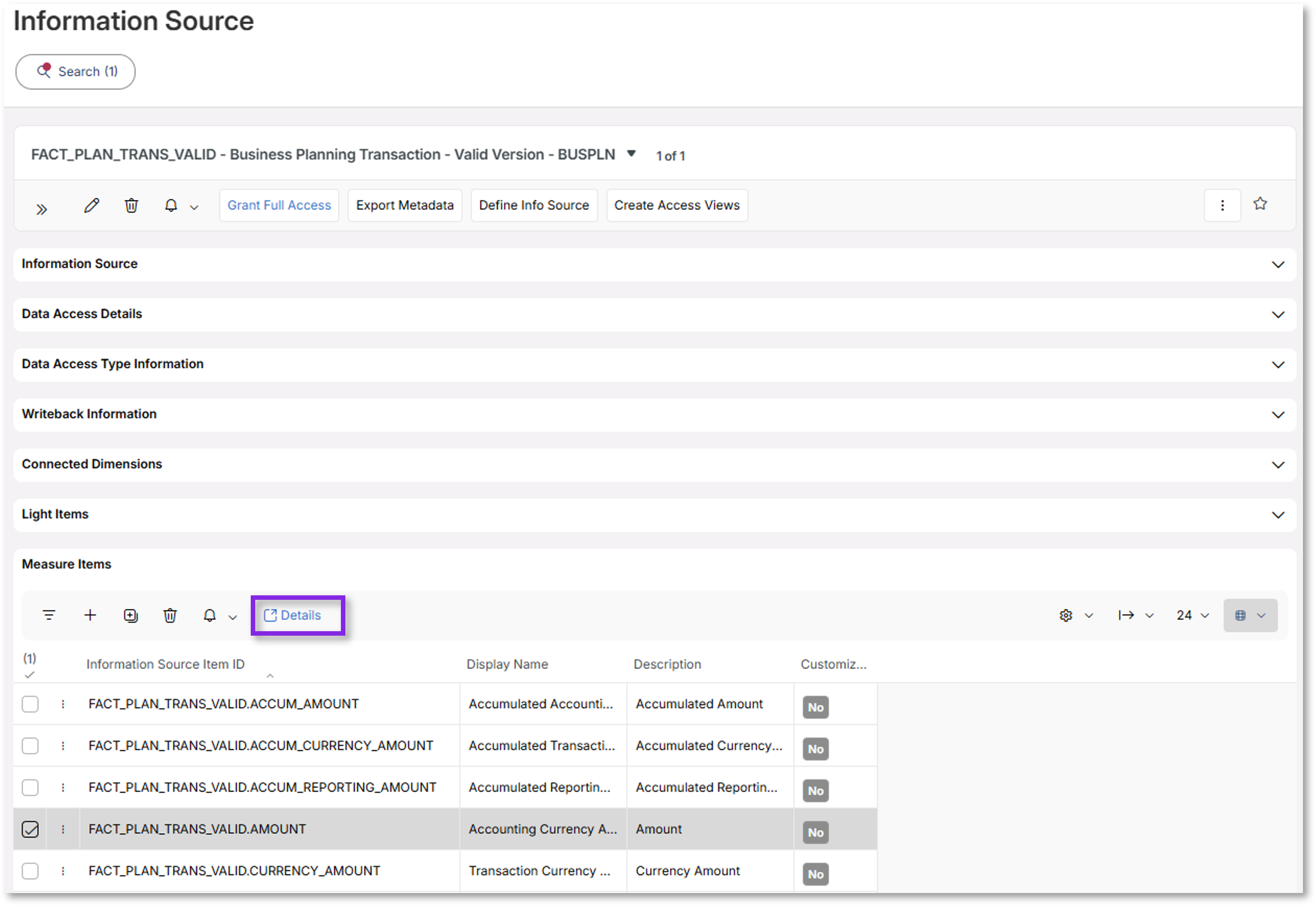Screen dimensions: 1316x906
Task: Open the Details link for selected measure item
Action: point(292,615)
